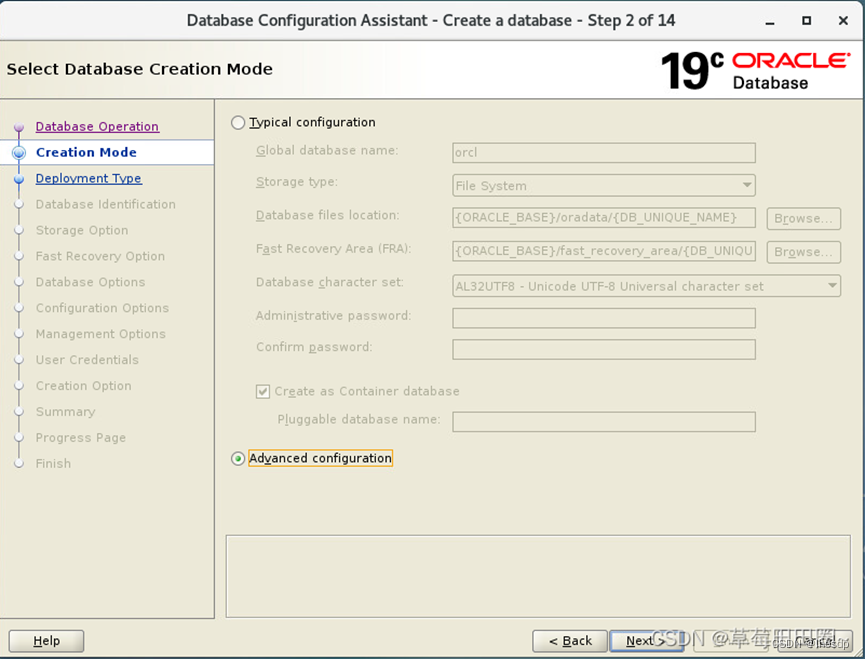This screenshot has height=659, width=865.
Task: Open the Help button
Action: [x=46, y=641]
